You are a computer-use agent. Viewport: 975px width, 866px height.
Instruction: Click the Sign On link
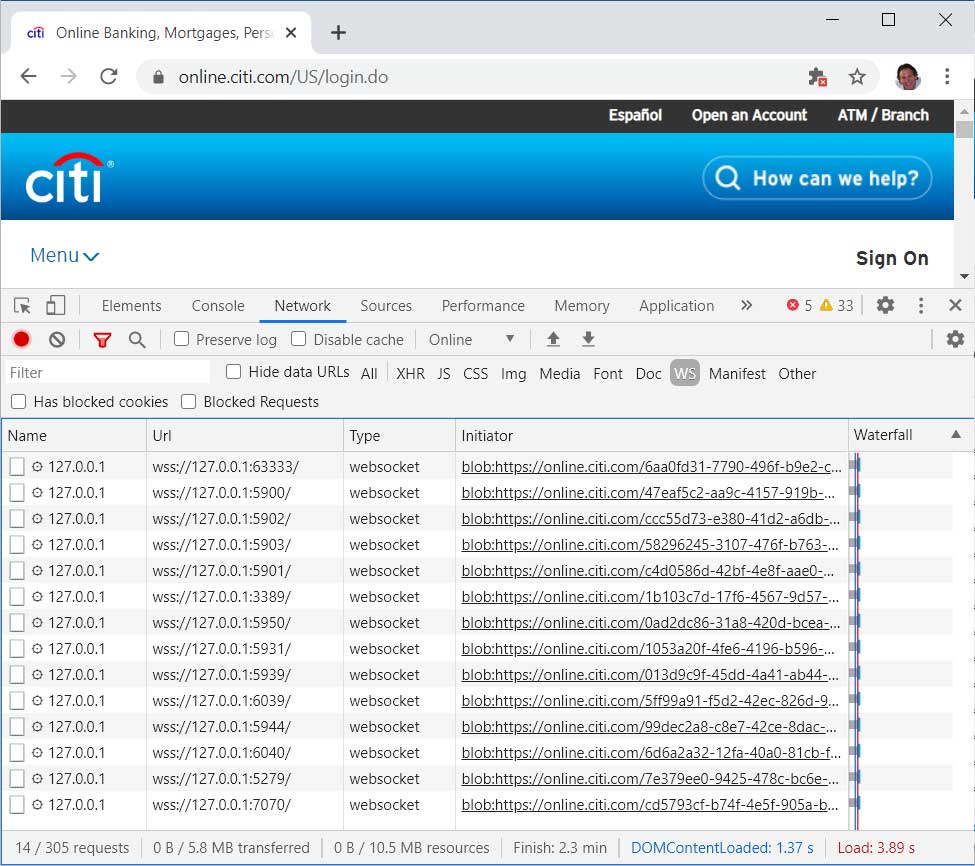coord(892,258)
